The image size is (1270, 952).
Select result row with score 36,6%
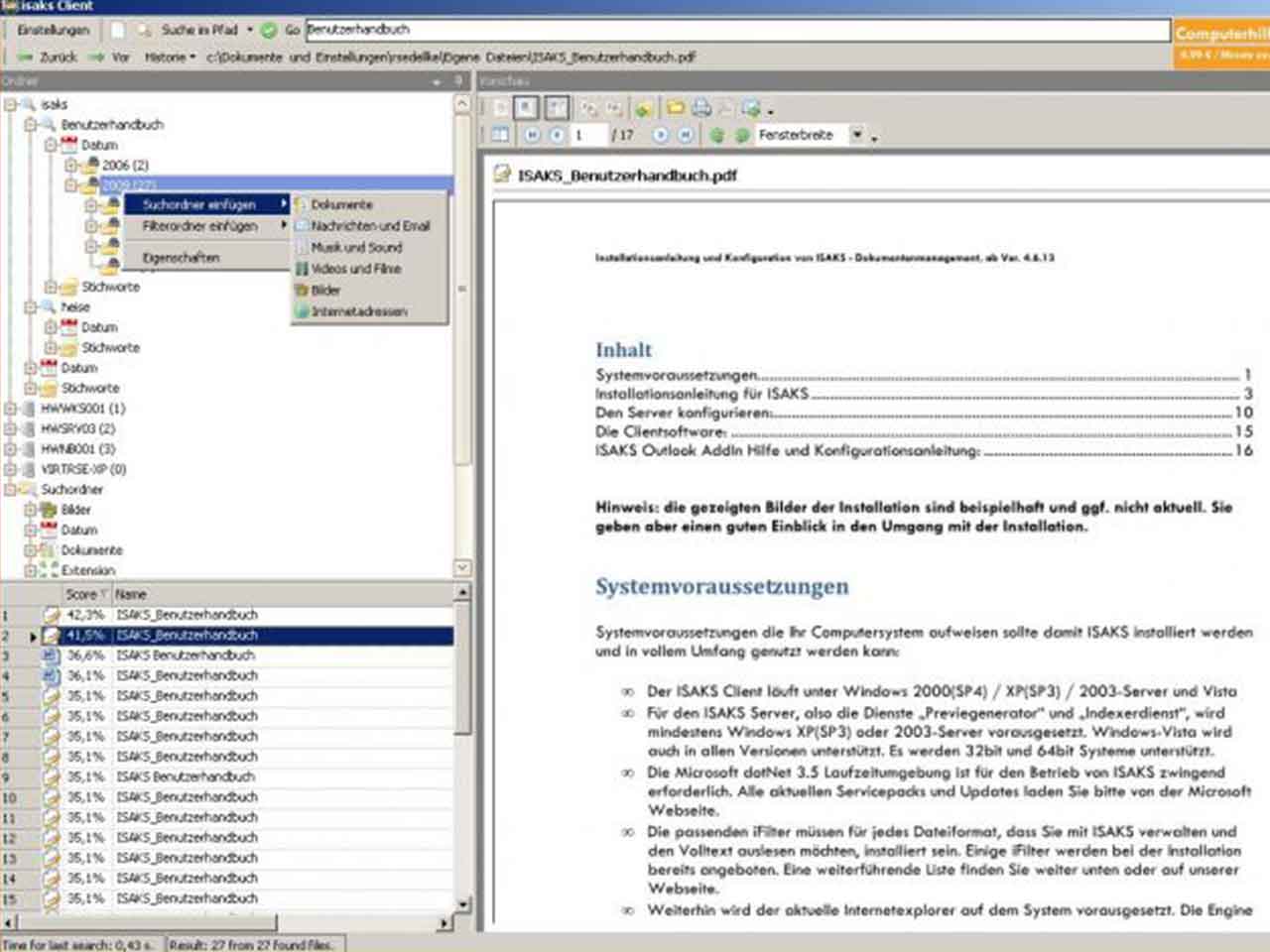click(x=227, y=655)
